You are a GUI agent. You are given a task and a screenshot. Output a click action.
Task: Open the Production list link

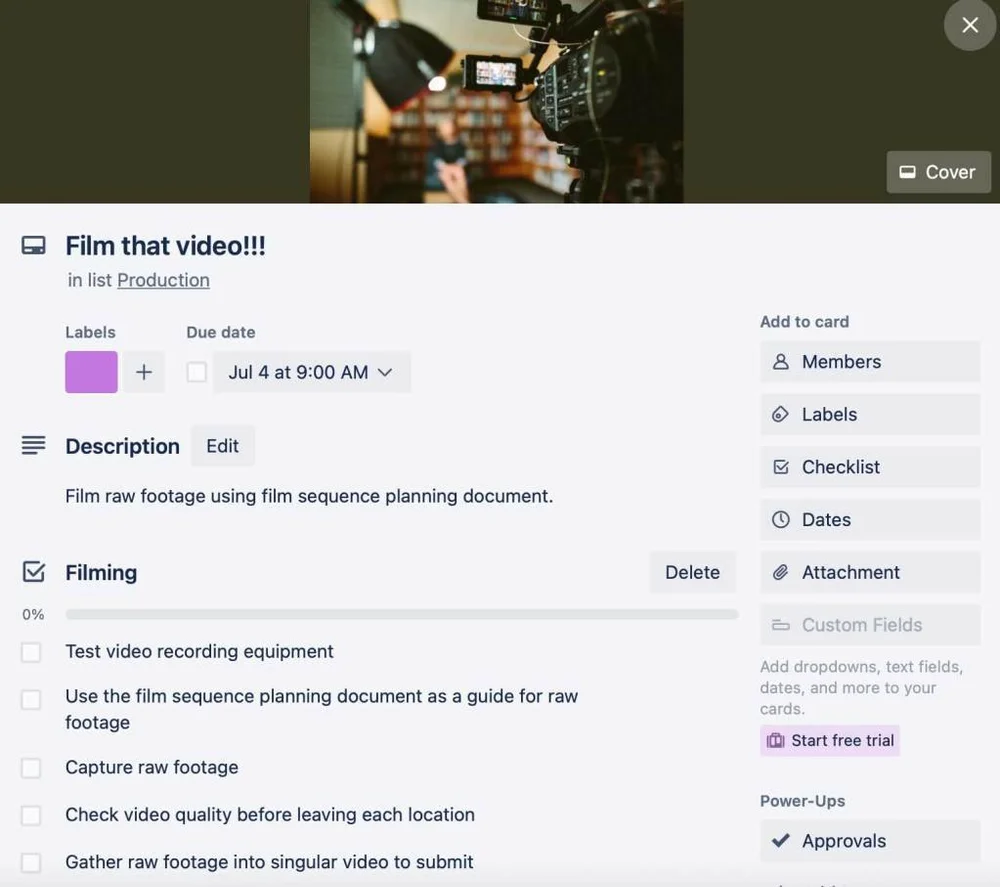[163, 281]
